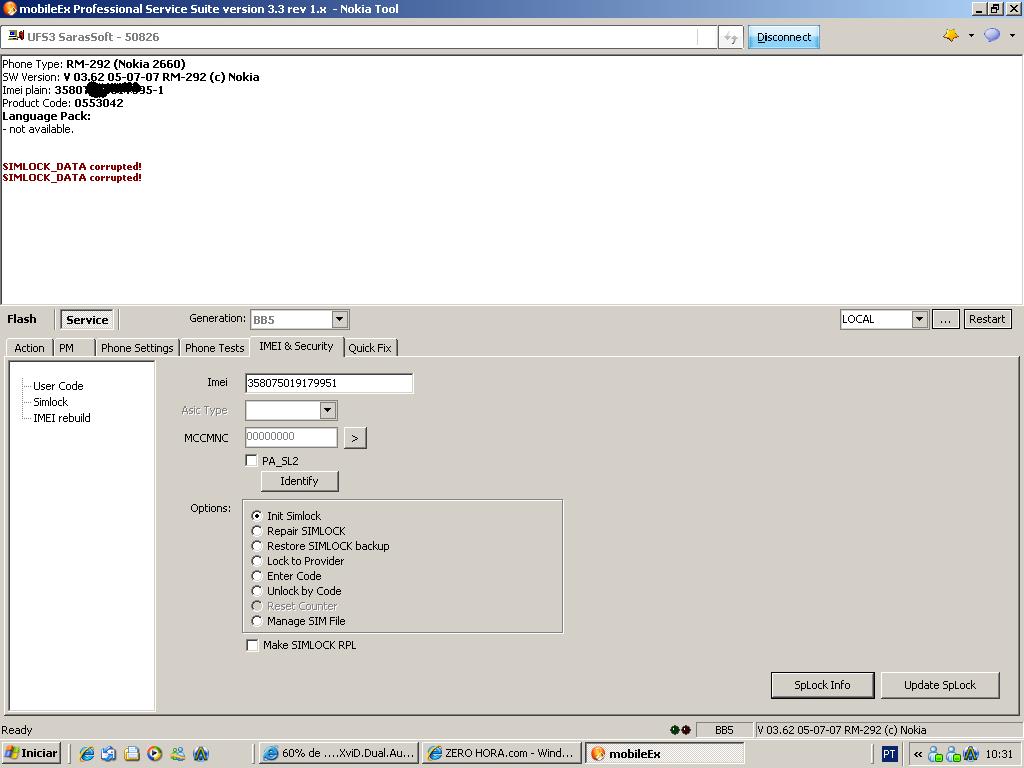Select the Repair SIMLOCK radio option

click(257, 531)
